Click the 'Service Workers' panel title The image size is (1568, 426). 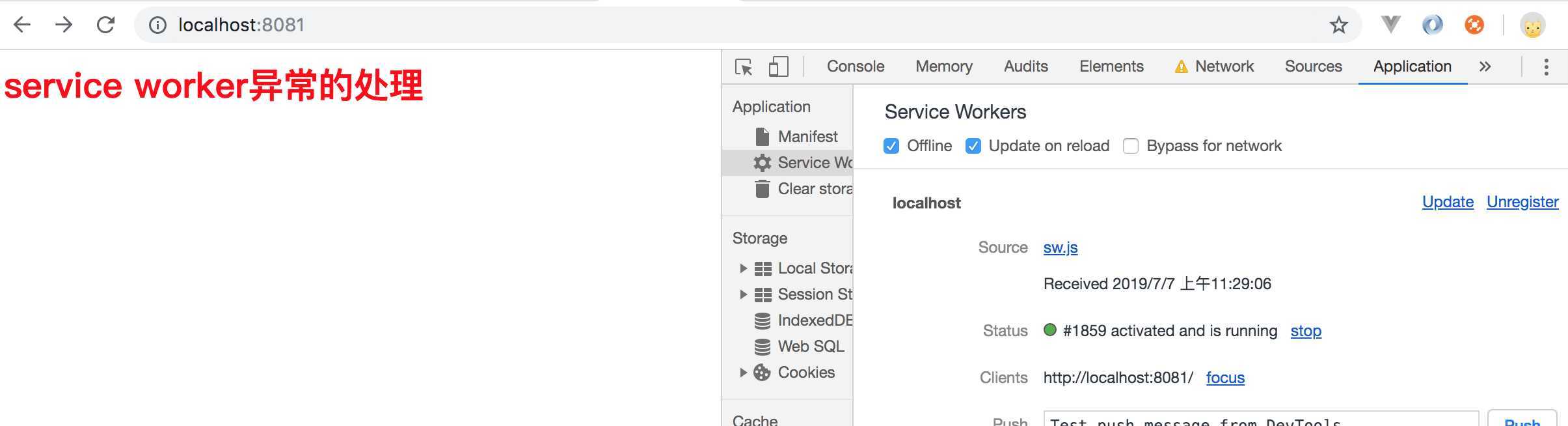click(955, 112)
